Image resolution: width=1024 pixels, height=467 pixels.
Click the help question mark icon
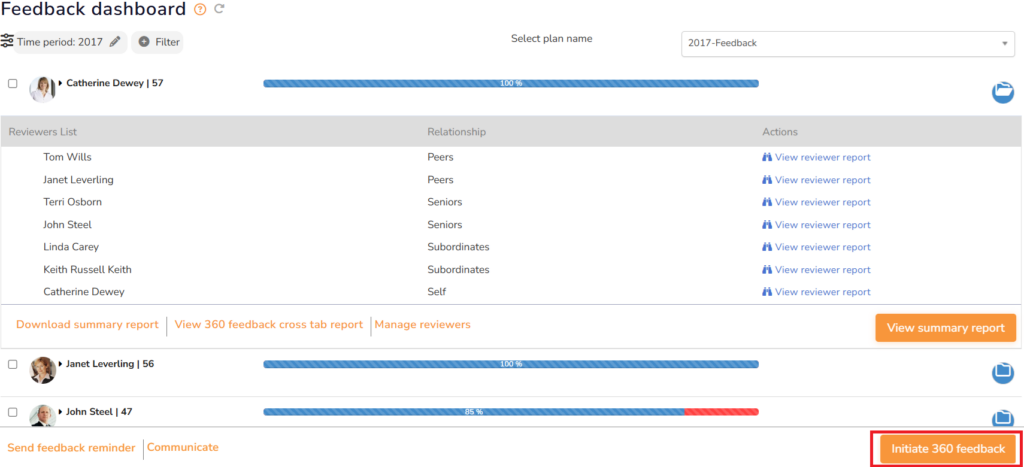point(201,10)
